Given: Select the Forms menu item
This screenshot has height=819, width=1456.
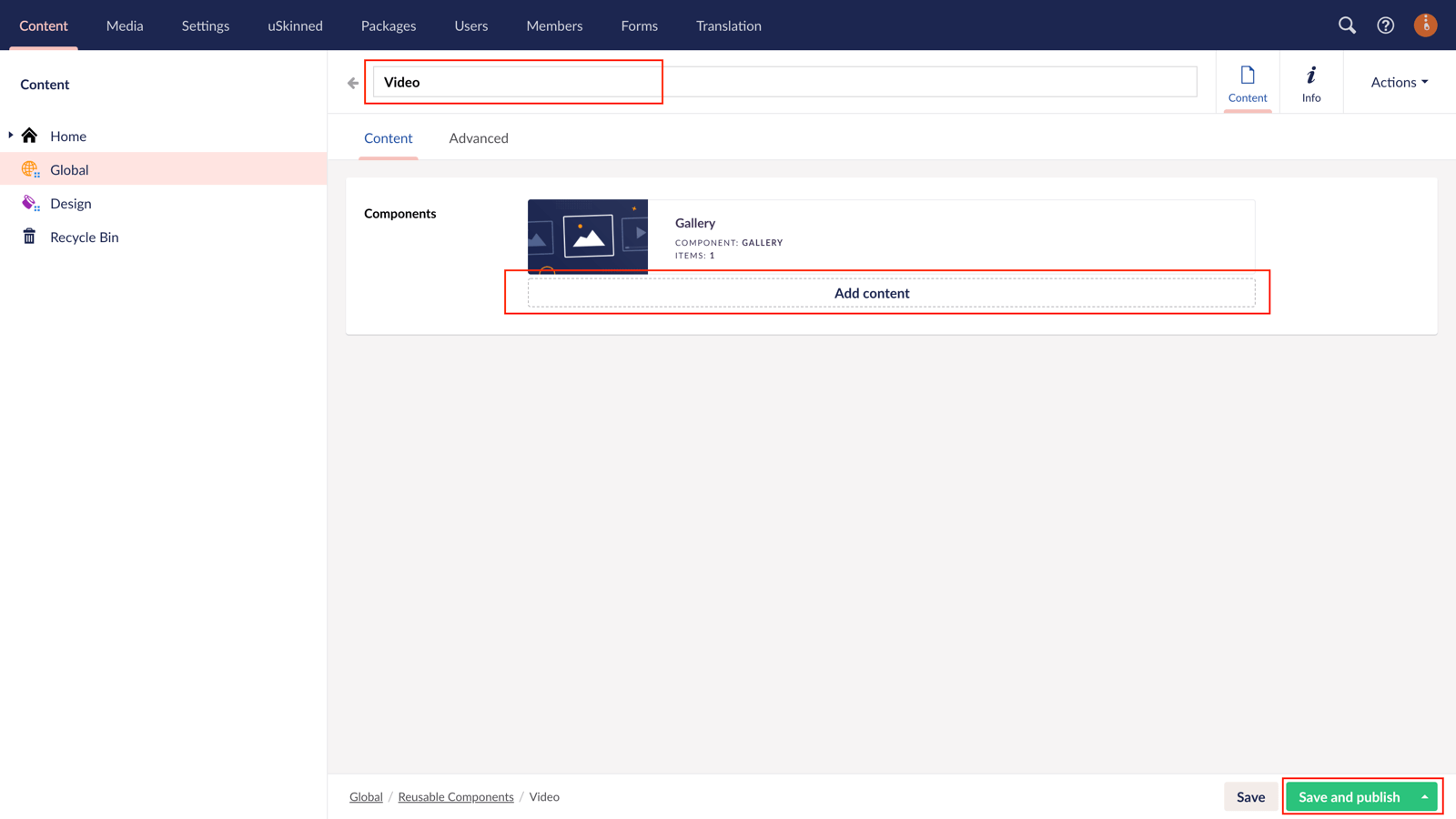Looking at the screenshot, I should pyautogui.click(x=639, y=25).
